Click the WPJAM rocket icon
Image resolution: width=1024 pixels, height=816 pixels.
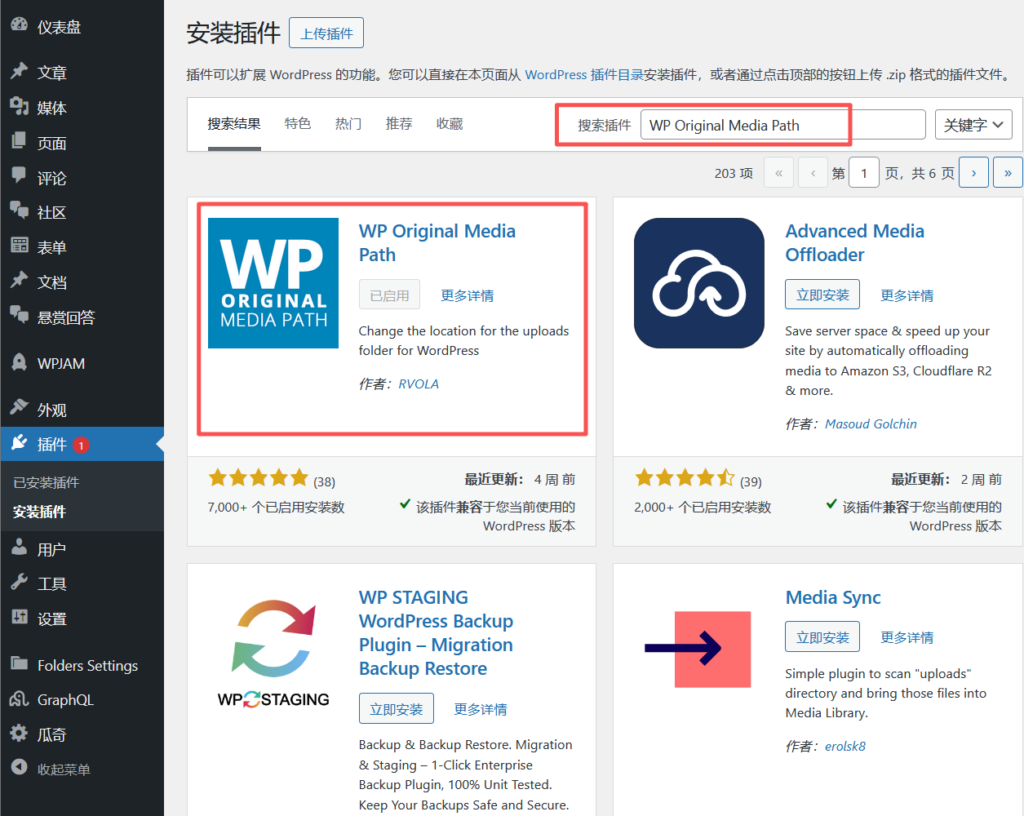18,363
